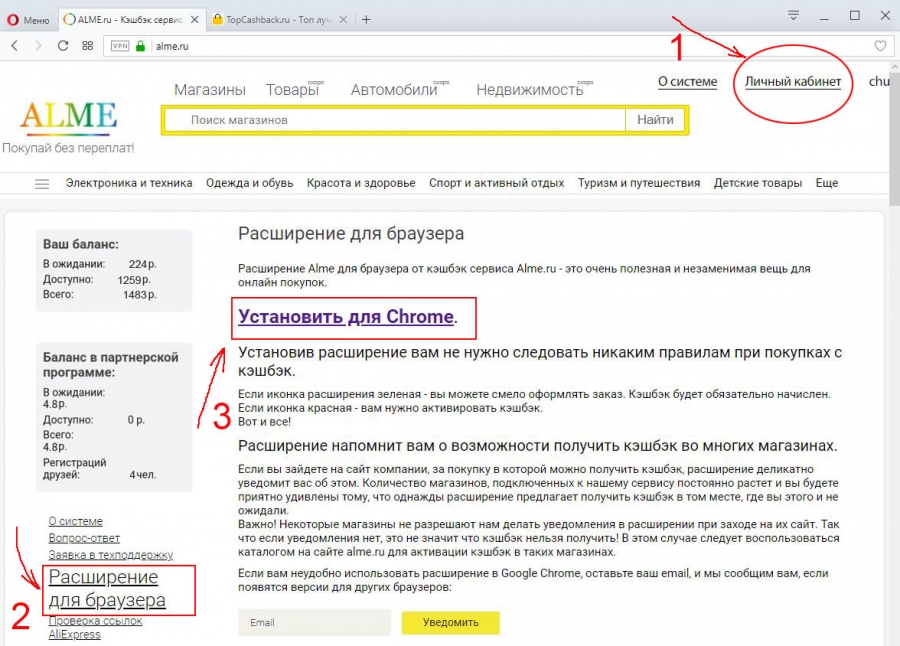Focus the address bar showing alme.ru
The height and width of the screenshot is (646, 900).
click(498, 46)
